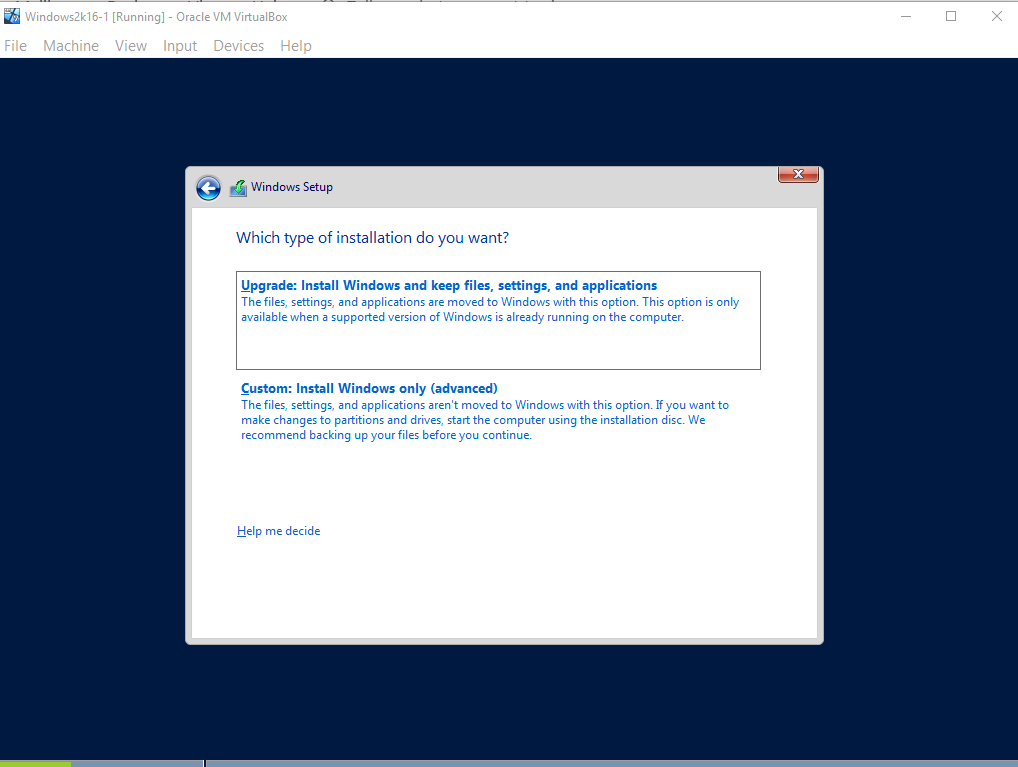The height and width of the screenshot is (767, 1018).
Task: Click the Custom option description text
Action: (485, 420)
